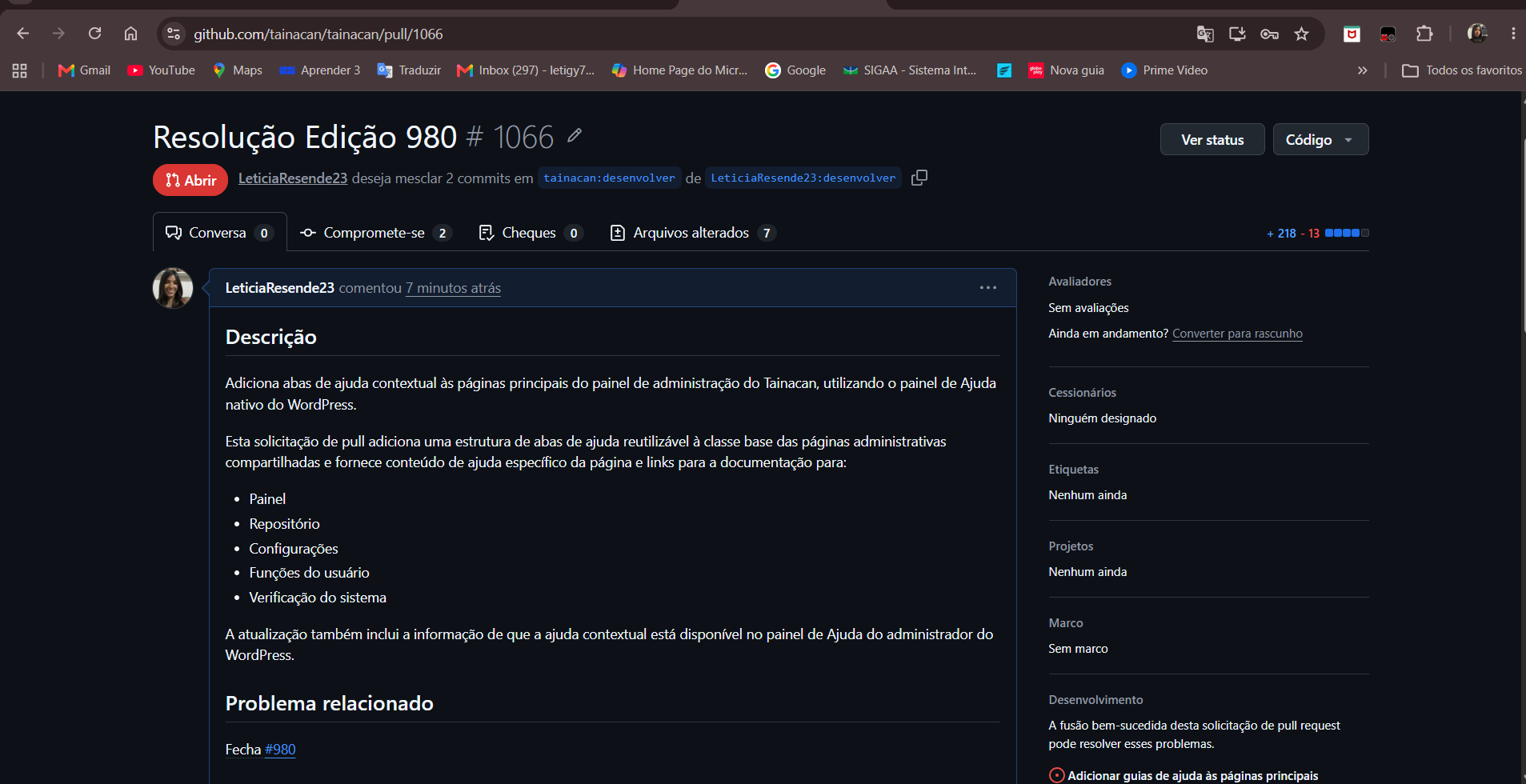Open the Chrome three-dot menu

(x=1513, y=34)
